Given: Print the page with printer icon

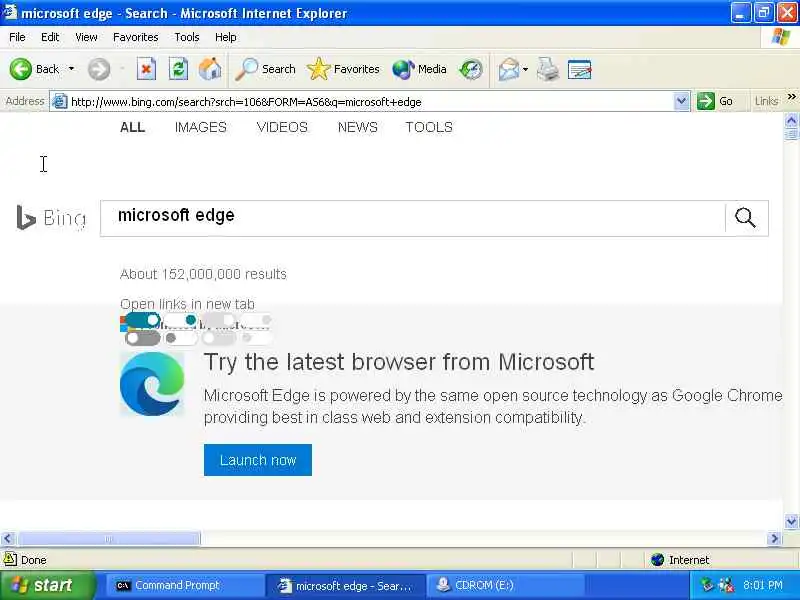Looking at the screenshot, I should 548,69.
